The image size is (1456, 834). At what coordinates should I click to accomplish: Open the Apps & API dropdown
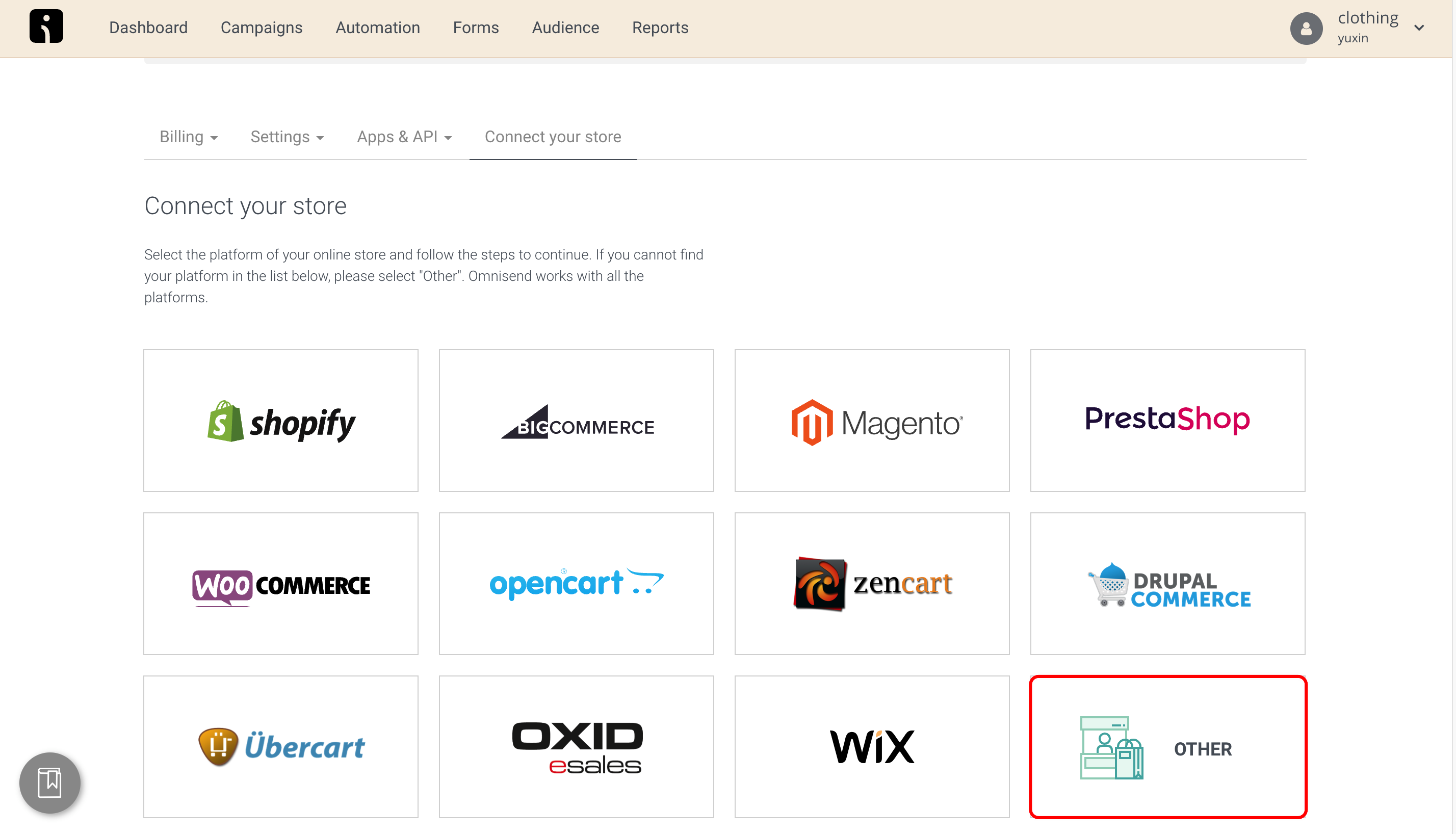coord(404,137)
